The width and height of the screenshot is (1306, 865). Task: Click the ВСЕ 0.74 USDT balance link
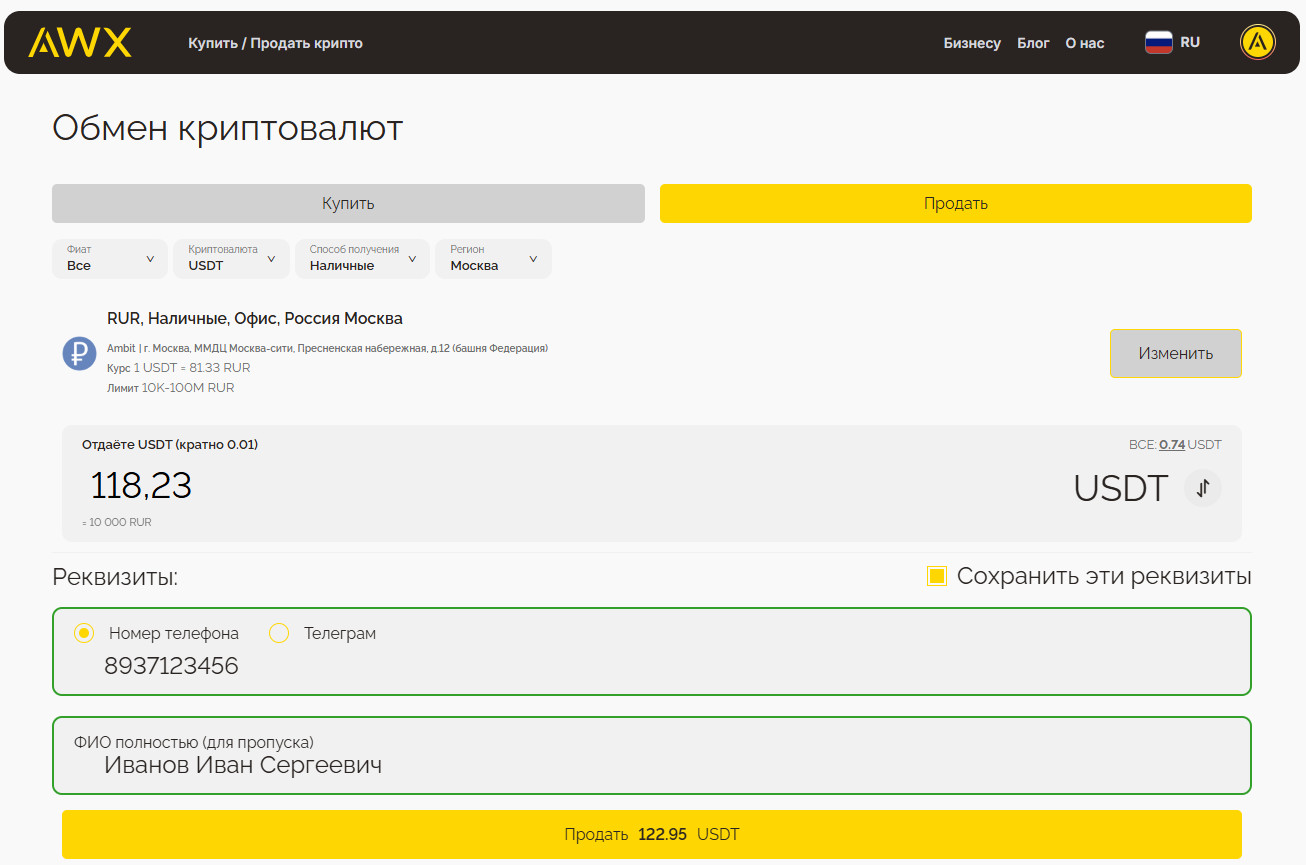click(x=1172, y=445)
